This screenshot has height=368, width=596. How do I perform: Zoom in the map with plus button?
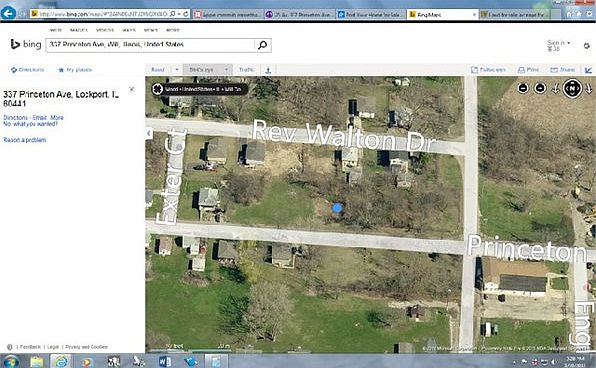[540, 88]
